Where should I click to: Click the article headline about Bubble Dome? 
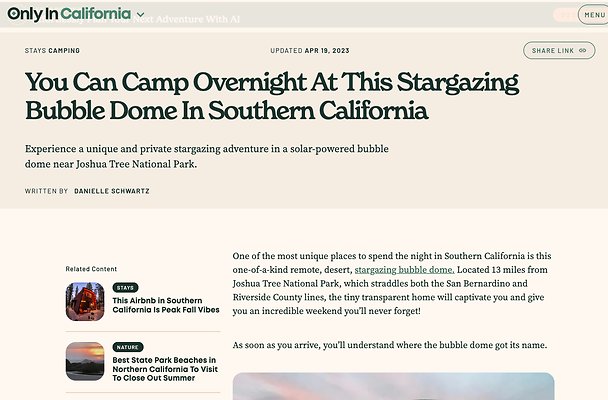point(272,96)
